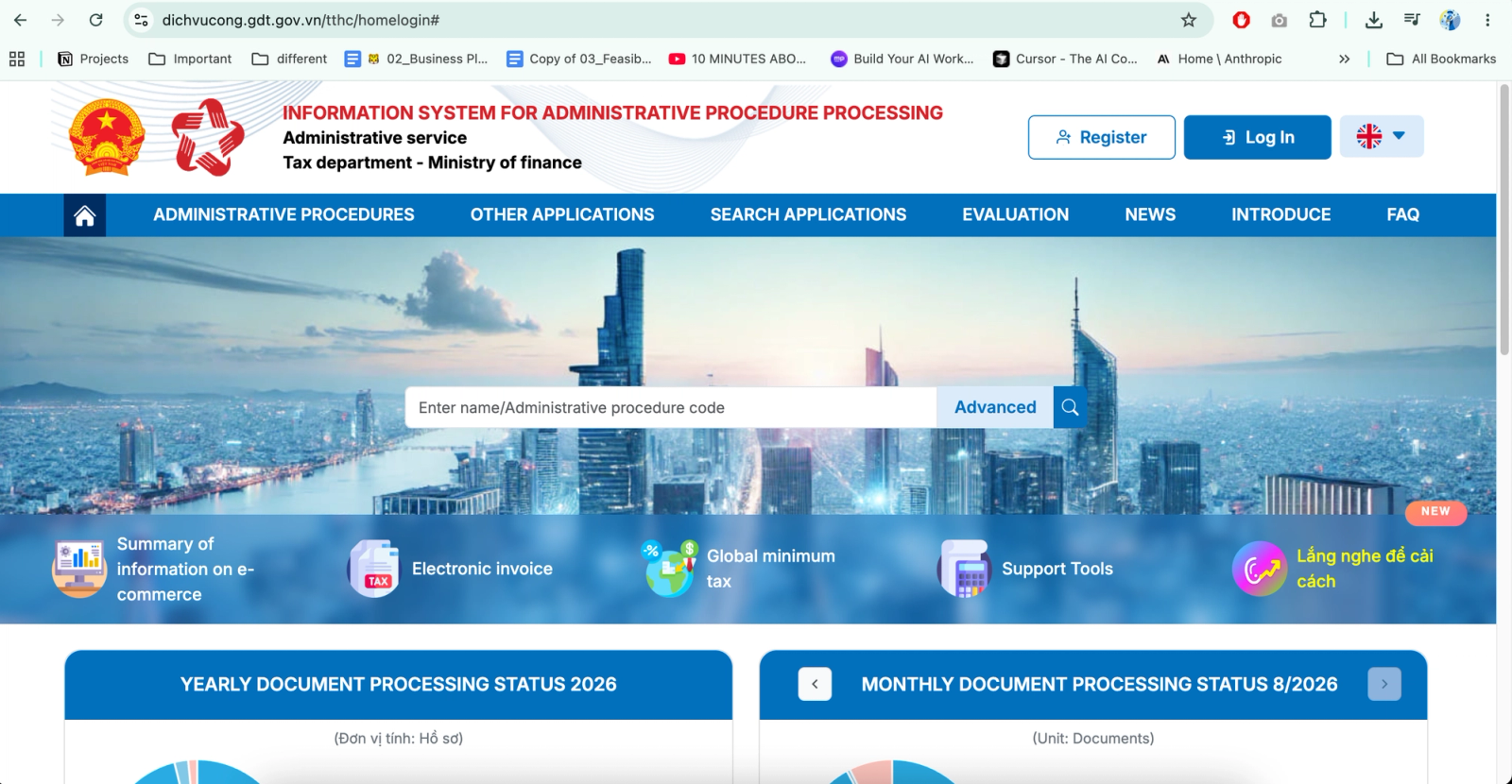Open SEARCH APPLICATIONS menu
Viewport: 1512px width, 784px height.
(x=808, y=215)
